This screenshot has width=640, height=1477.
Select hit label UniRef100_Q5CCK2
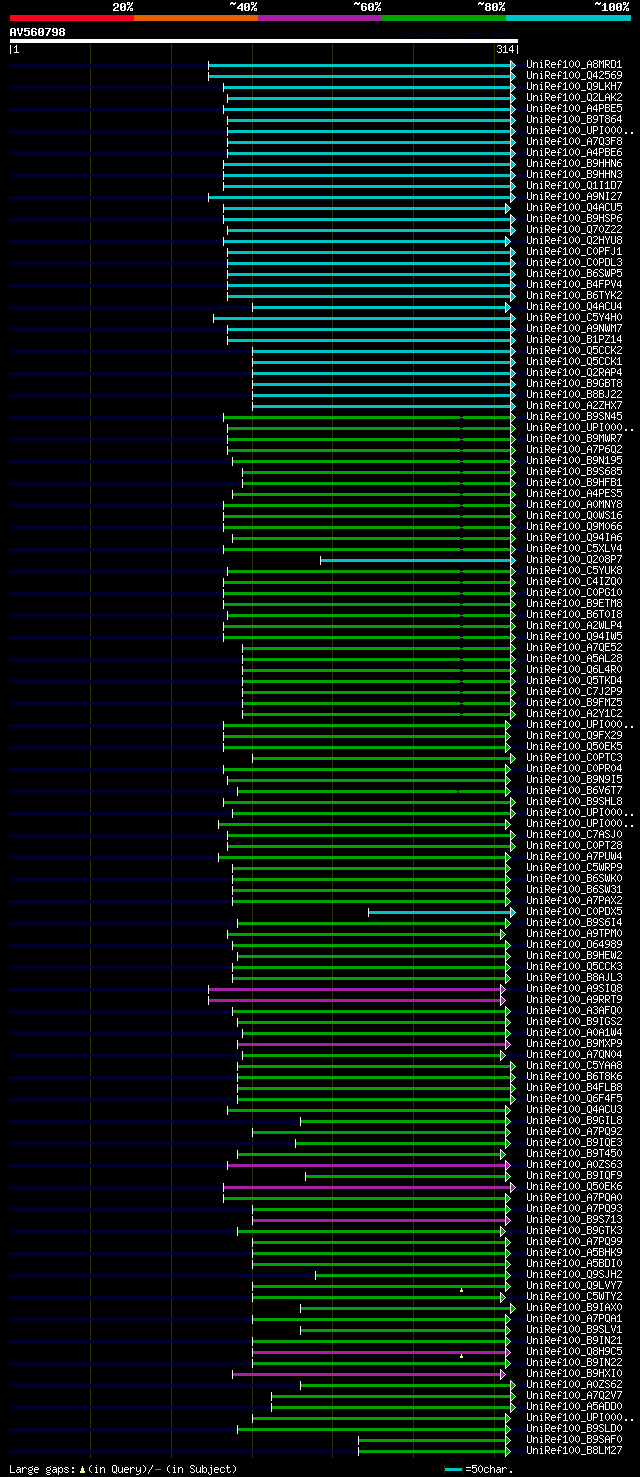[x=574, y=350]
